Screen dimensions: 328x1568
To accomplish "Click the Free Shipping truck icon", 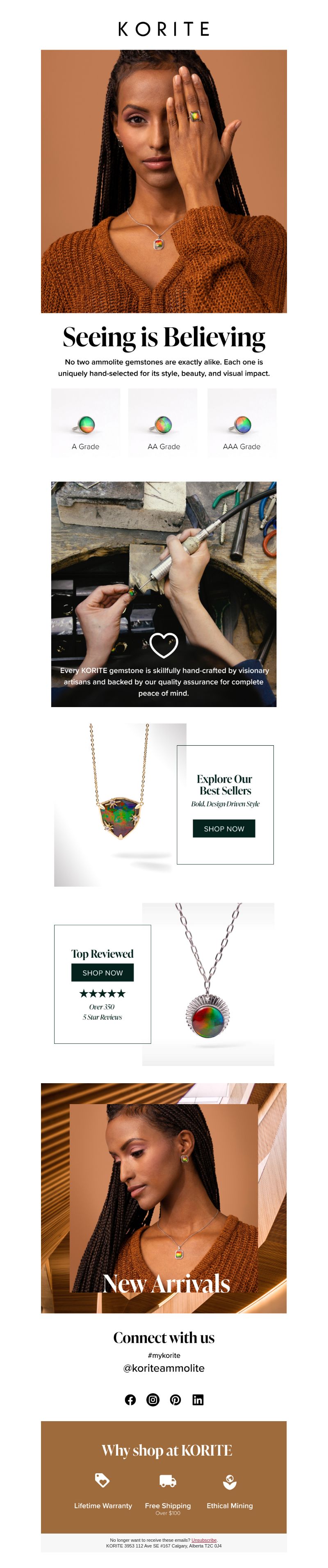I will (x=168, y=1480).
